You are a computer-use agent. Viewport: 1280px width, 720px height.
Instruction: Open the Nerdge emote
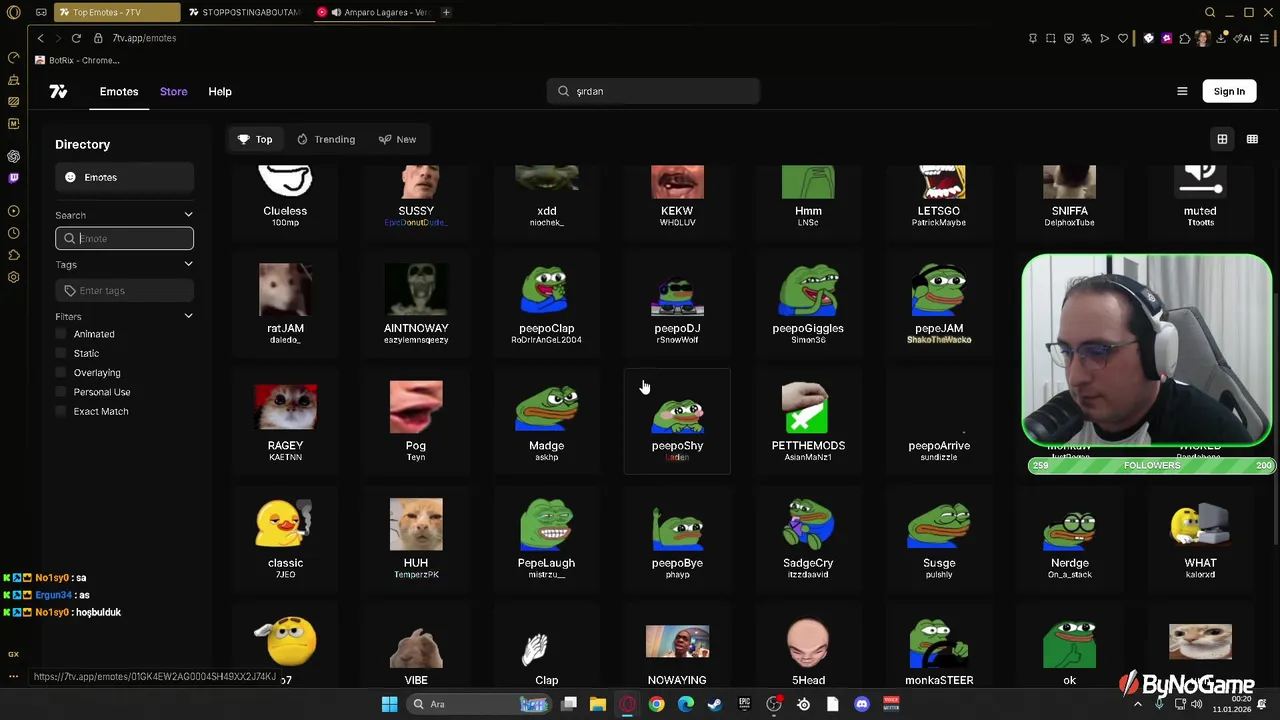tap(1070, 538)
